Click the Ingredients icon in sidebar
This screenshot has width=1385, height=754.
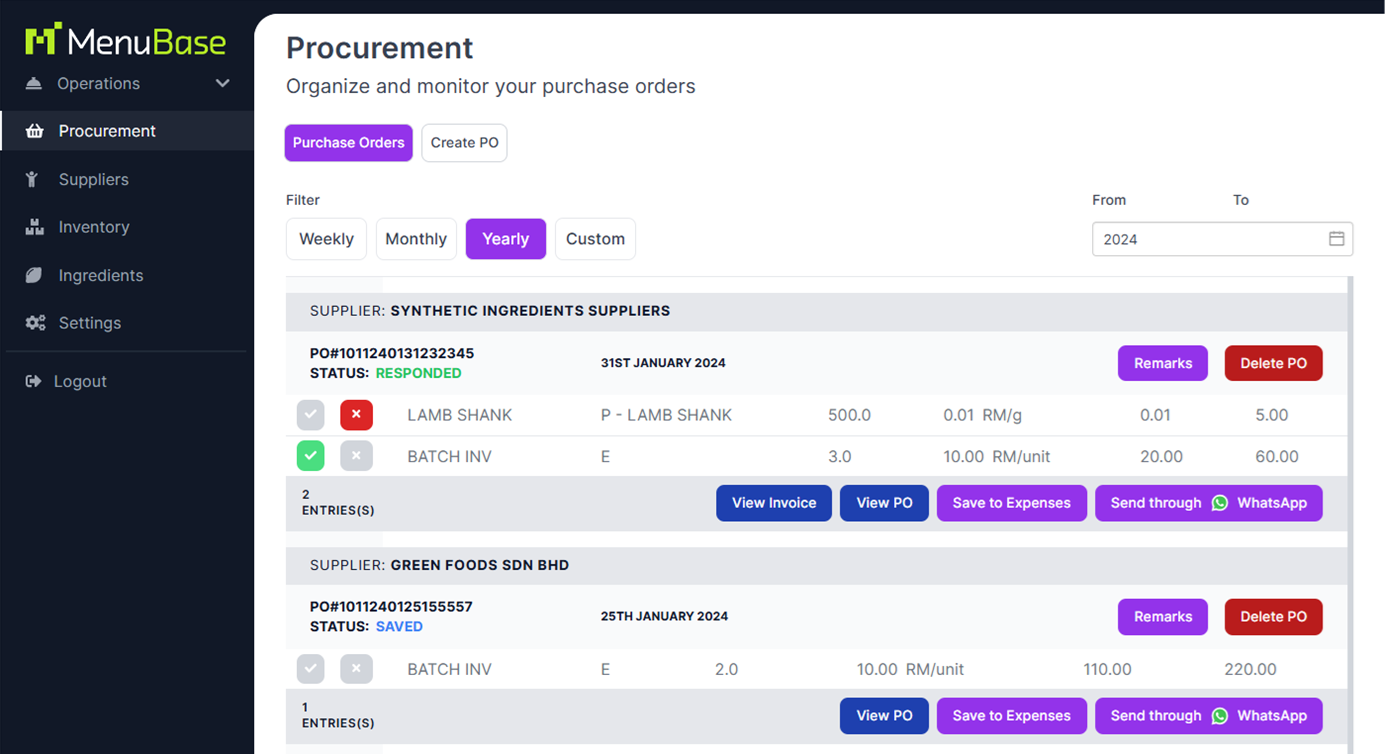pyautogui.click(x=34, y=275)
